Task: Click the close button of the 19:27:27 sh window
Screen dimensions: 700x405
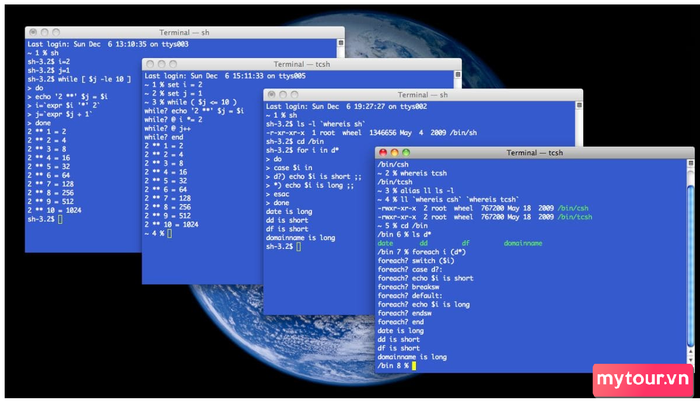Action: (x=271, y=95)
